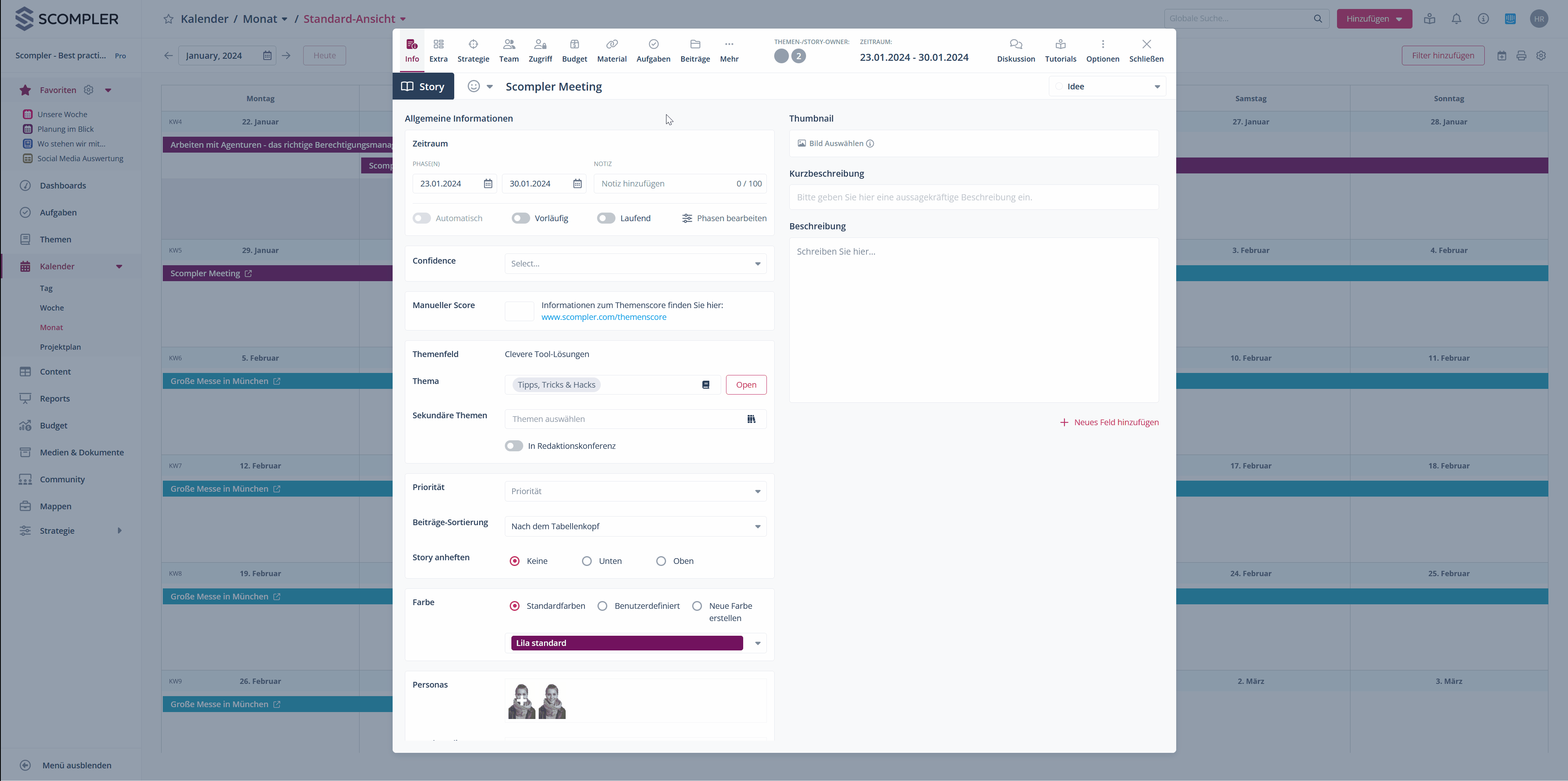The width and height of the screenshot is (1568, 781).
Task: Open the Sekundäre Themen library icon
Action: pyautogui.click(x=751, y=419)
